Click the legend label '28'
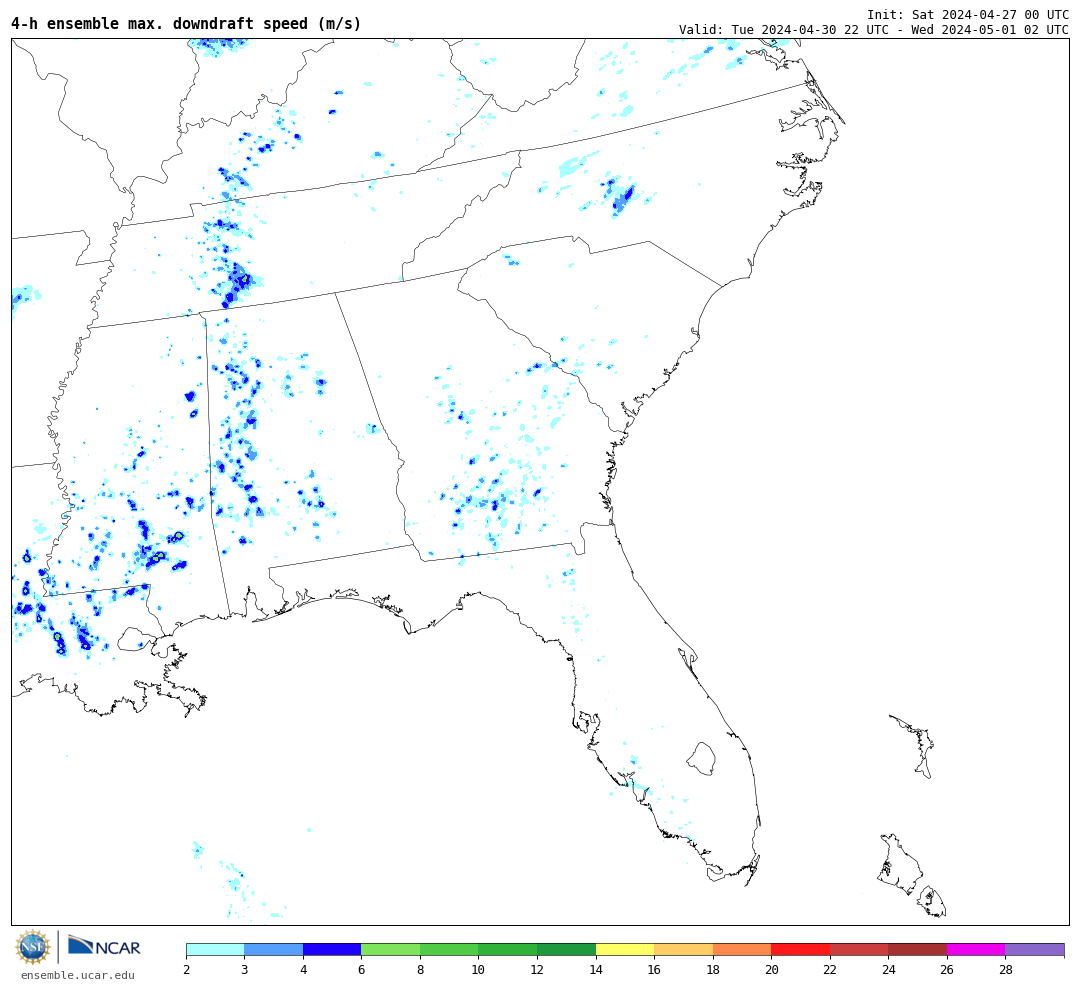Image resolution: width=1080 pixels, height=988 pixels. (1006, 970)
